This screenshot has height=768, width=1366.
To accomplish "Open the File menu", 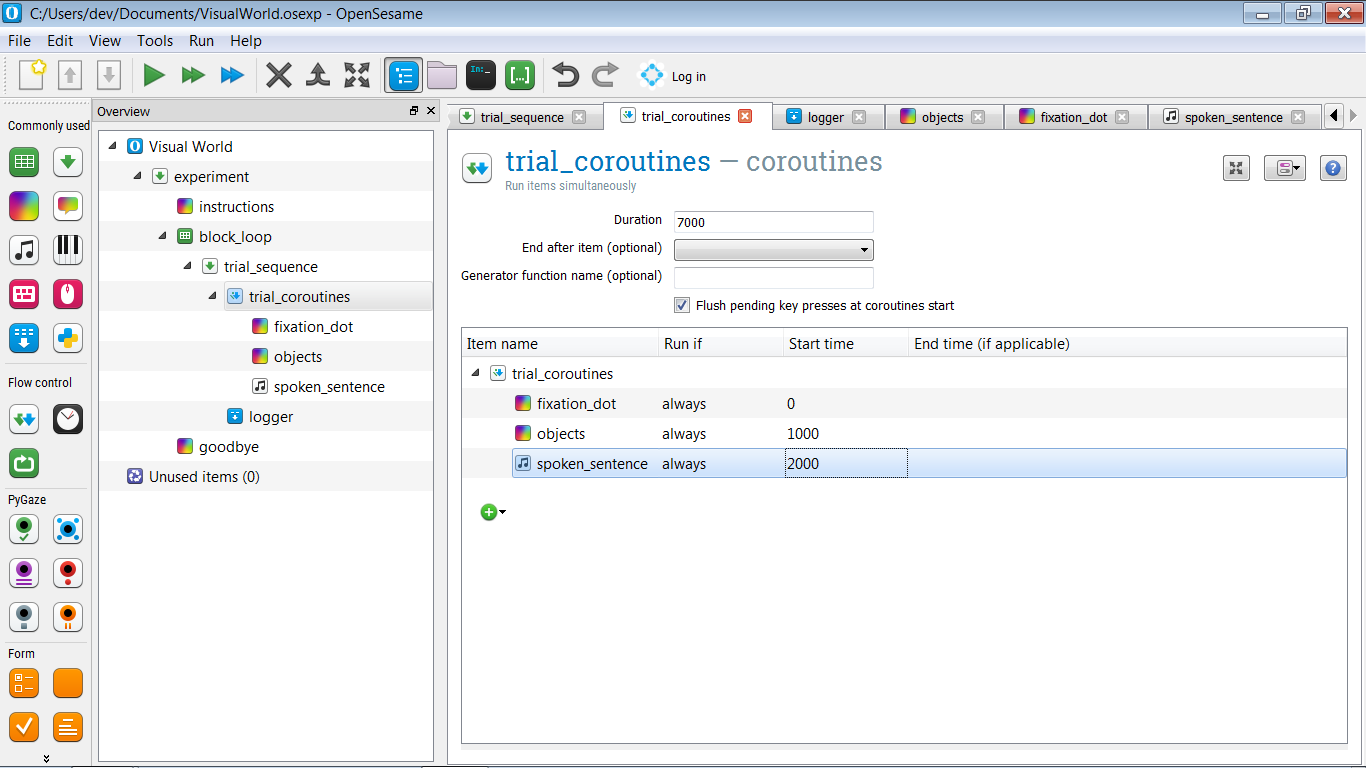I will pos(19,41).
